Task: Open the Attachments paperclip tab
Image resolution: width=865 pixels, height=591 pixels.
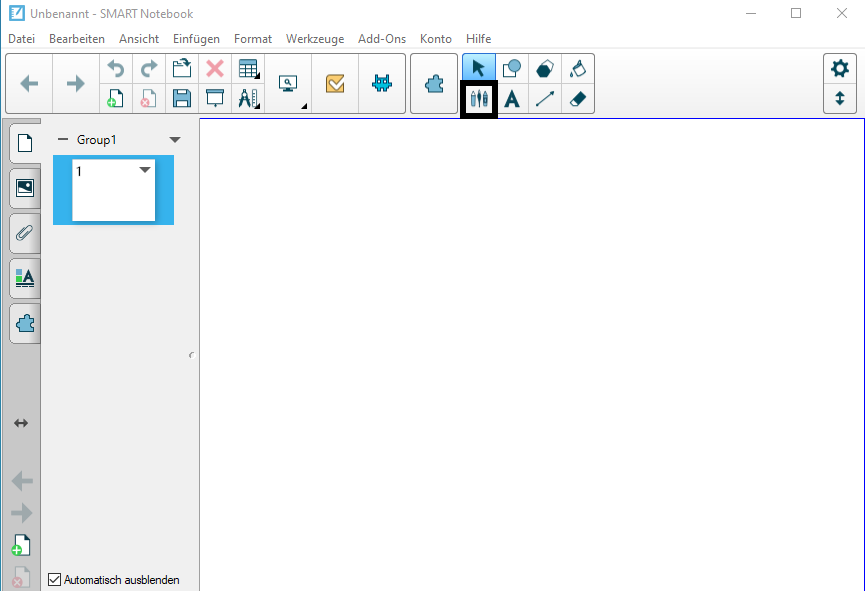Action: 25,233
